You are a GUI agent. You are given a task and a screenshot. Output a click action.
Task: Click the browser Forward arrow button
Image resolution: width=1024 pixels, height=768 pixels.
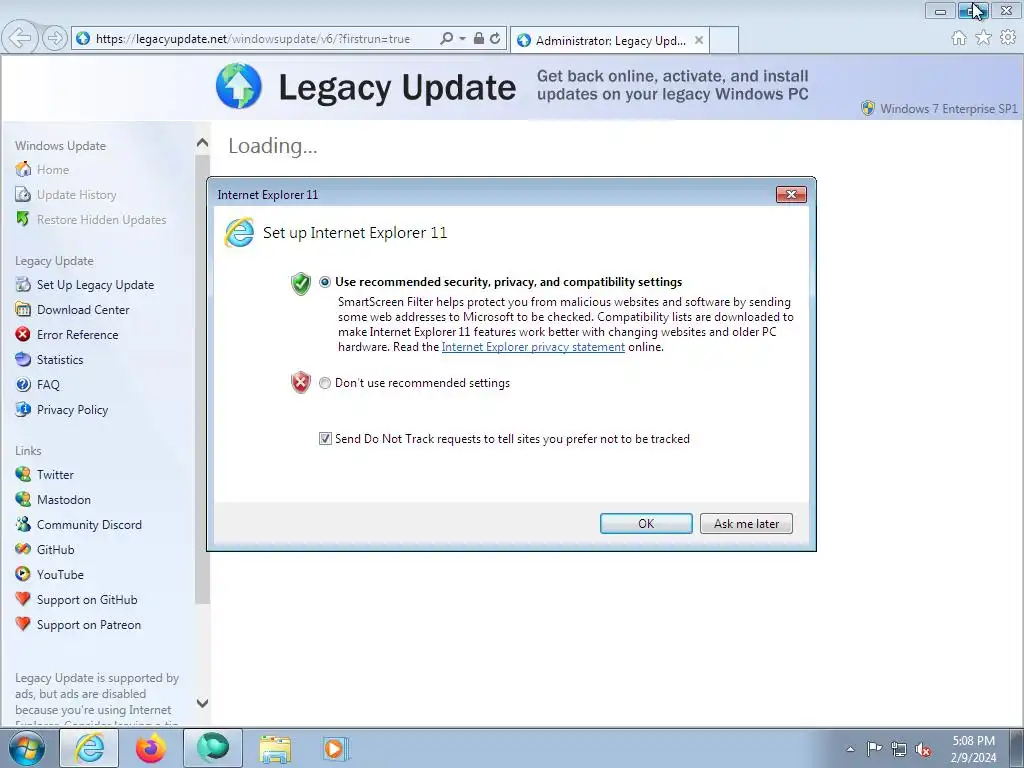click(55, 38)
